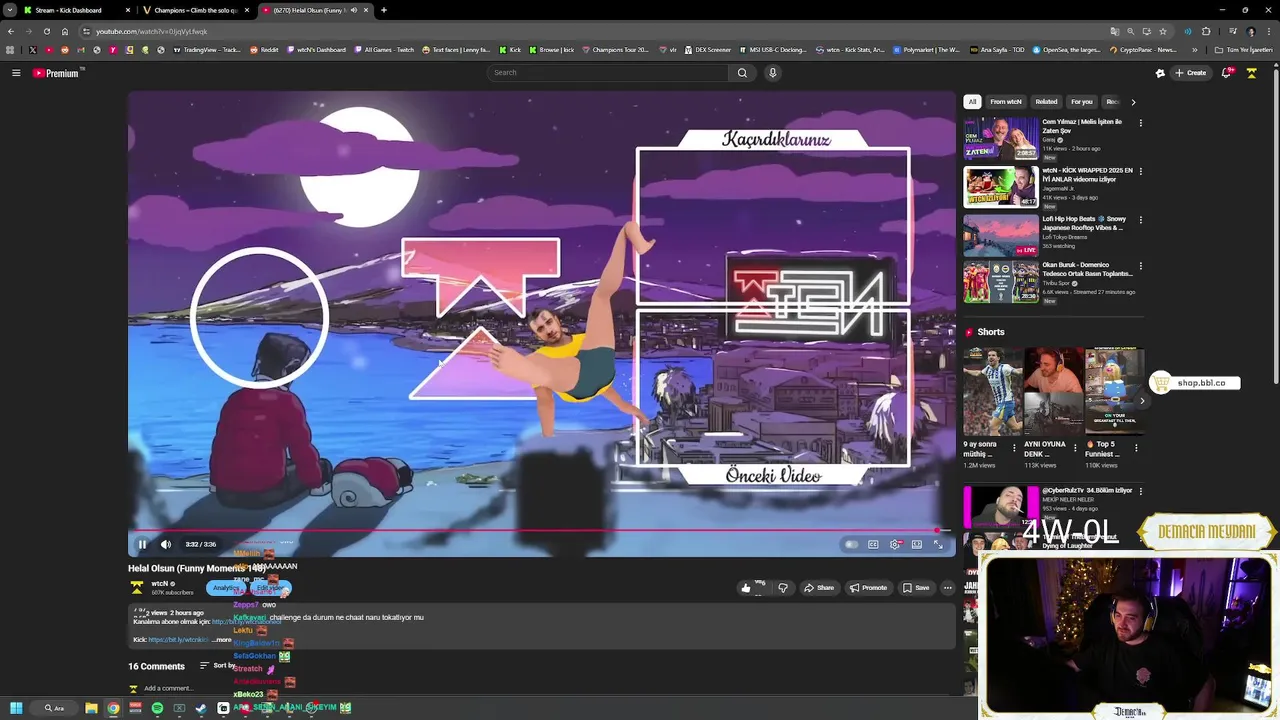Open Lofi Hip Hop Beats live thumbnail
The image size is (1280, 720).
click(x=1001, y=236)
